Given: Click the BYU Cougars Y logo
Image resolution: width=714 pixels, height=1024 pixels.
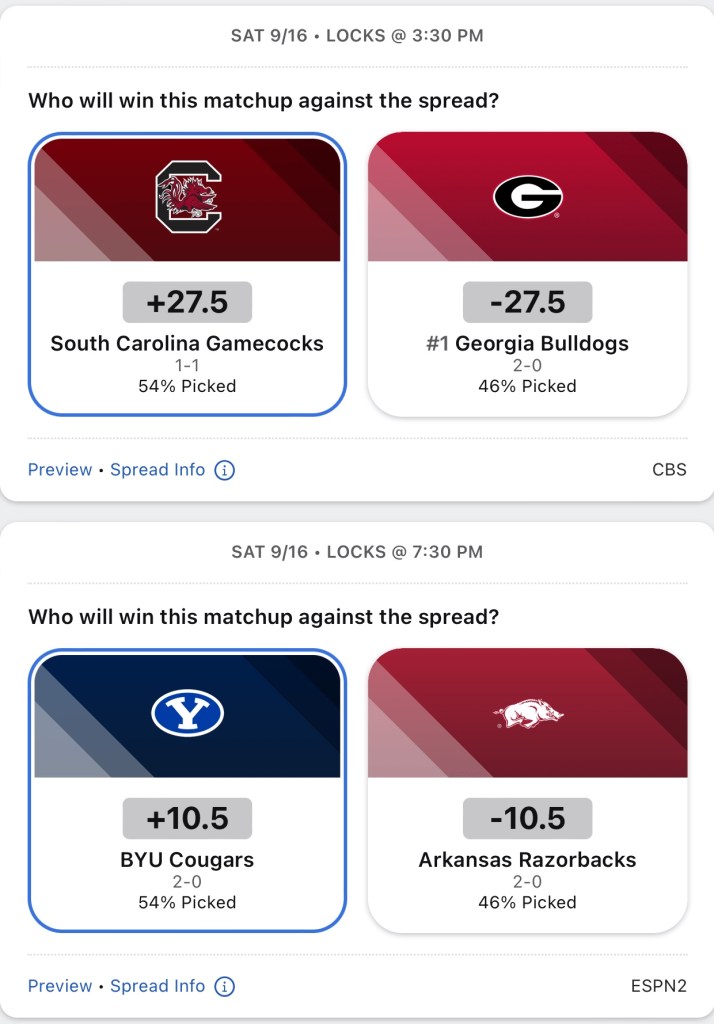Looking at the screenshot, I should (x=188, y=714).
